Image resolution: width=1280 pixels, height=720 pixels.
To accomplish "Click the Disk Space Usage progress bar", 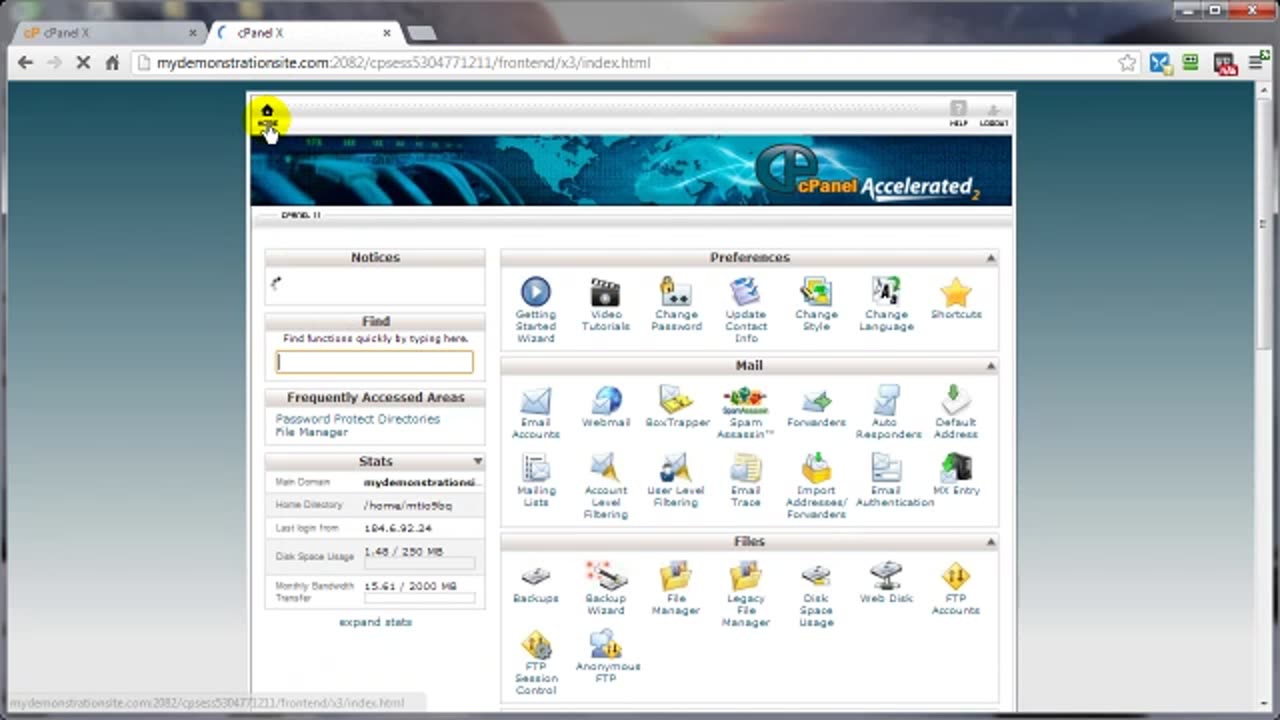I will pyautogui.click(x=419, y=564).
